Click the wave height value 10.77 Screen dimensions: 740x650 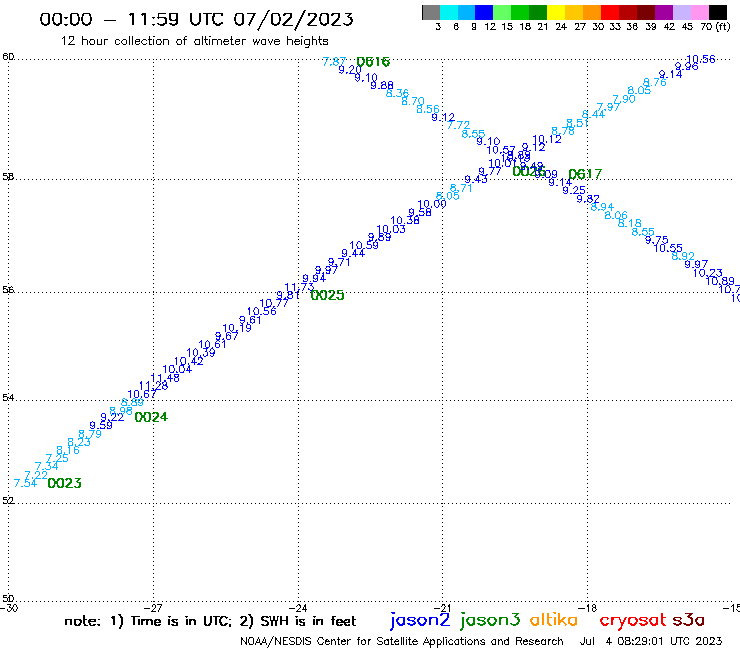point(274,303)
